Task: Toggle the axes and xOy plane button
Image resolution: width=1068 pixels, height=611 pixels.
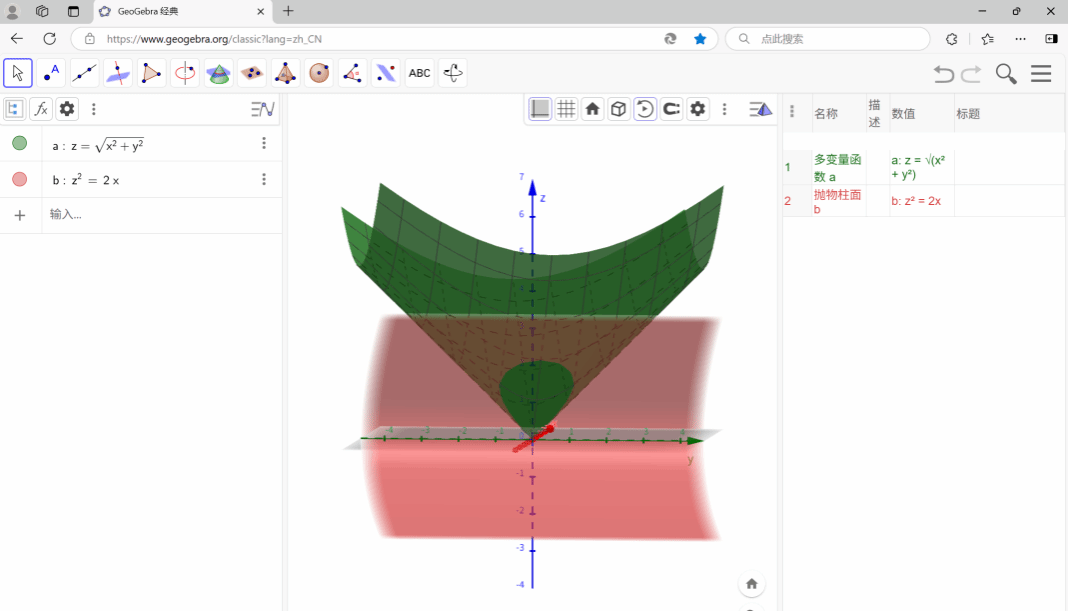Action: (x=540, y=109)
